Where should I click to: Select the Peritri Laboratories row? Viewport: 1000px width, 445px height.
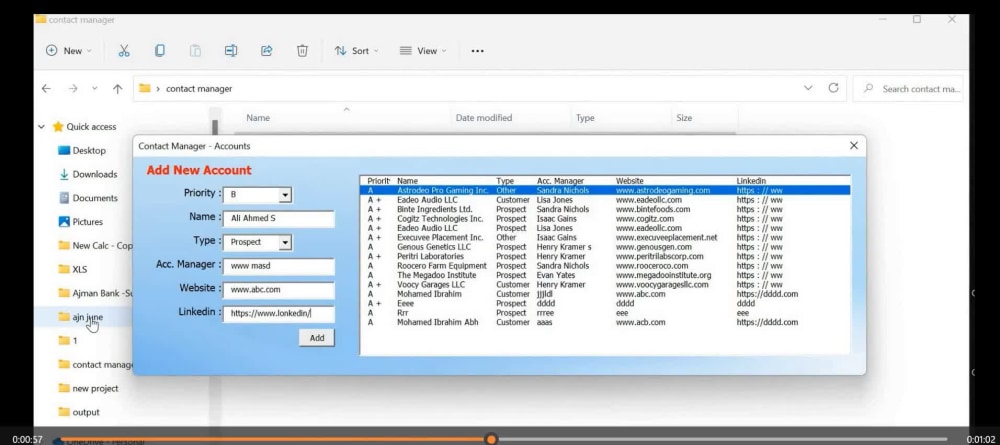pos(605,256)
